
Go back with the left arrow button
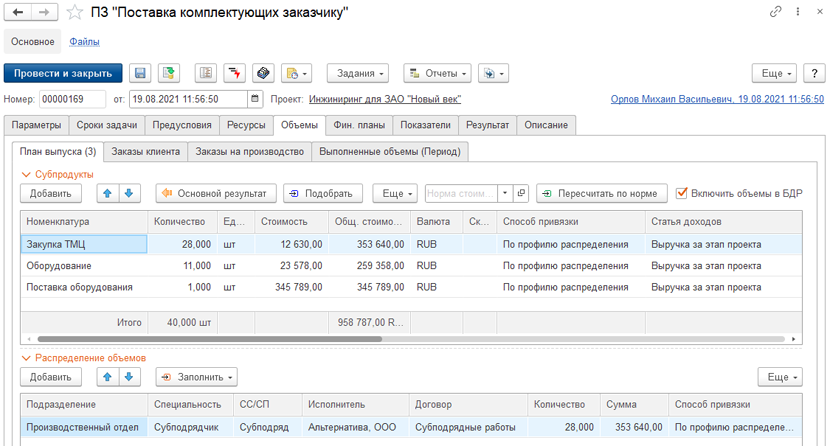(x=17, y=12)
